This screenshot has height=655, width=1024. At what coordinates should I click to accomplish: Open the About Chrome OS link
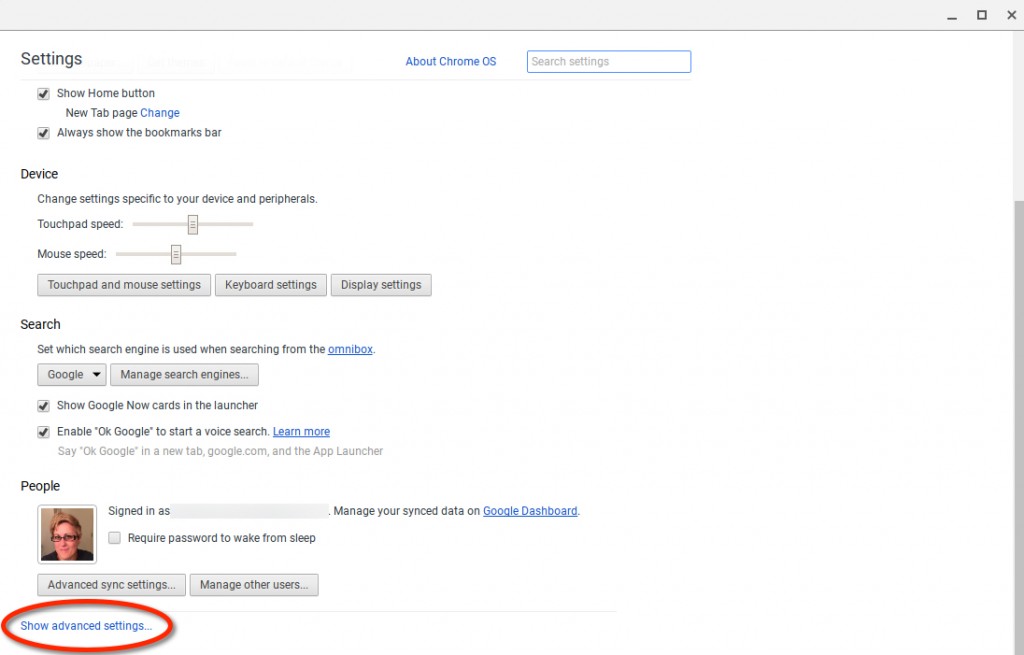coord(451,61)
